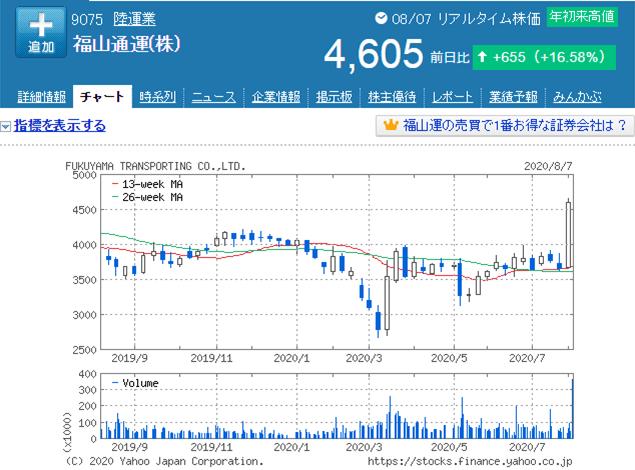This screenshot has height=470, width=635.
Task: Open the みんかぶ tab
Action: (577, 97)
